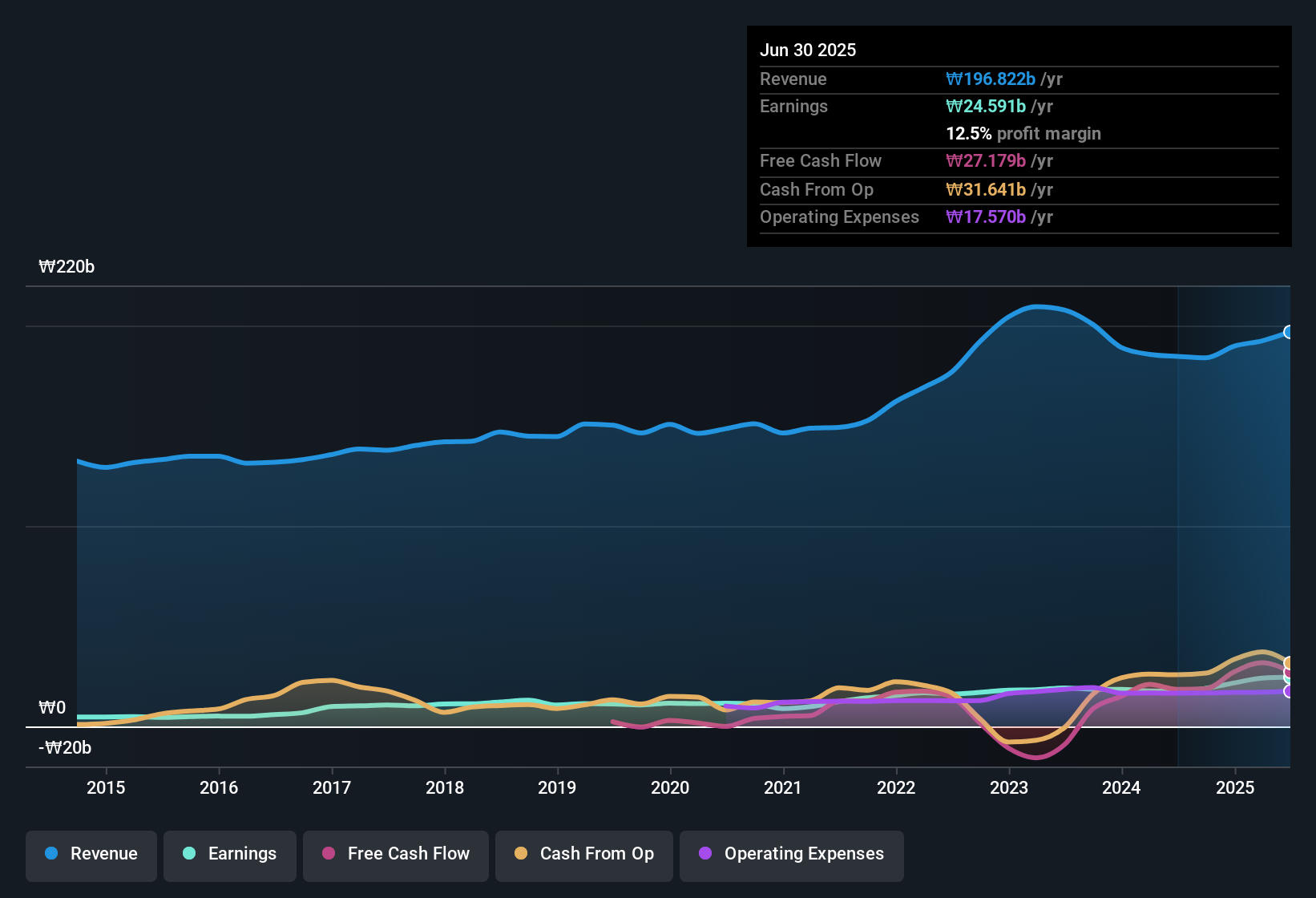1316x898 pixels.
Task: Select the 2023 year axis label
Action: pos(1010,788)
